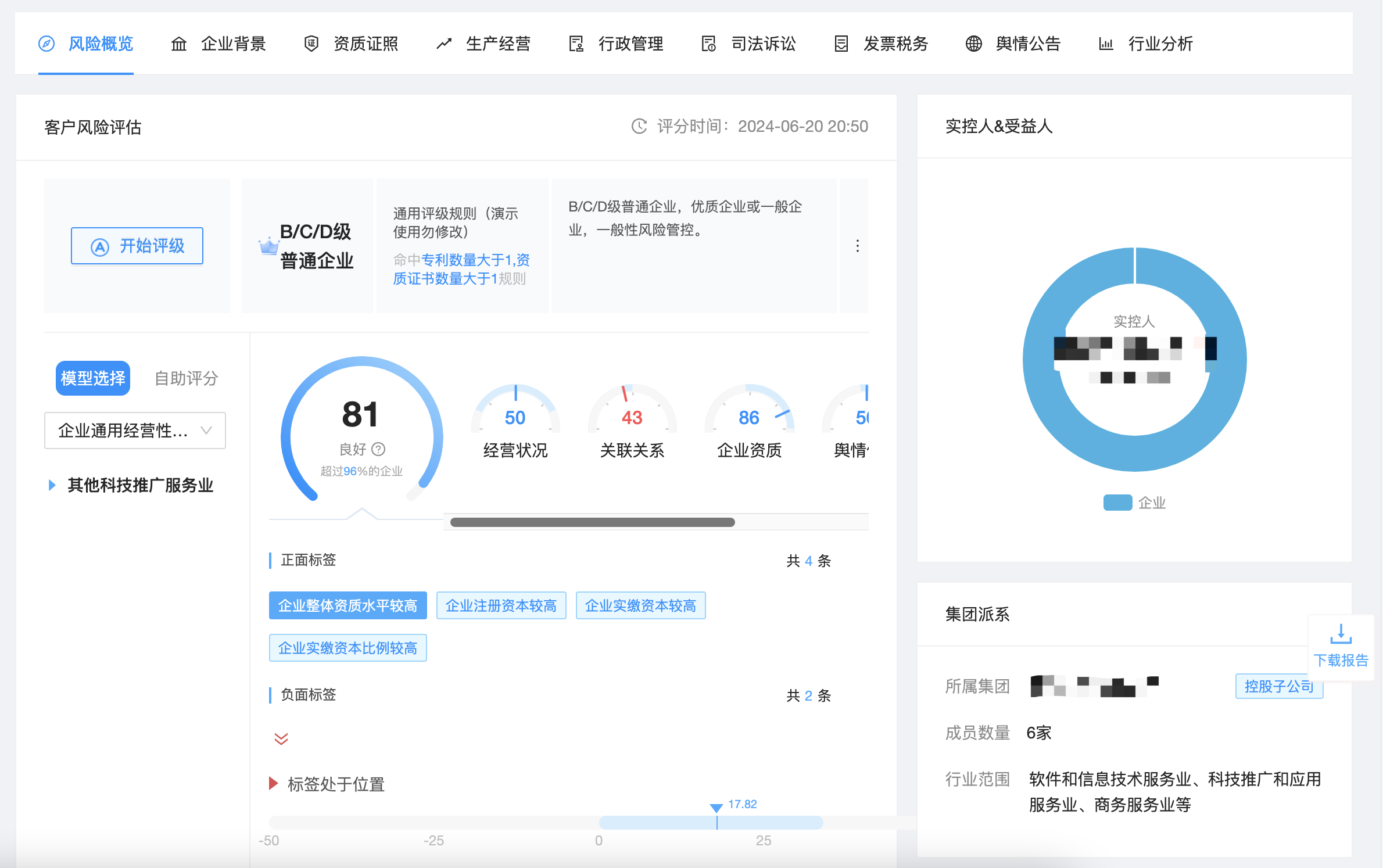Click the 资质证照 shield icon
Image resolution: width=1383 pixels, height=868 pixels.
click(x=311, y=44)
